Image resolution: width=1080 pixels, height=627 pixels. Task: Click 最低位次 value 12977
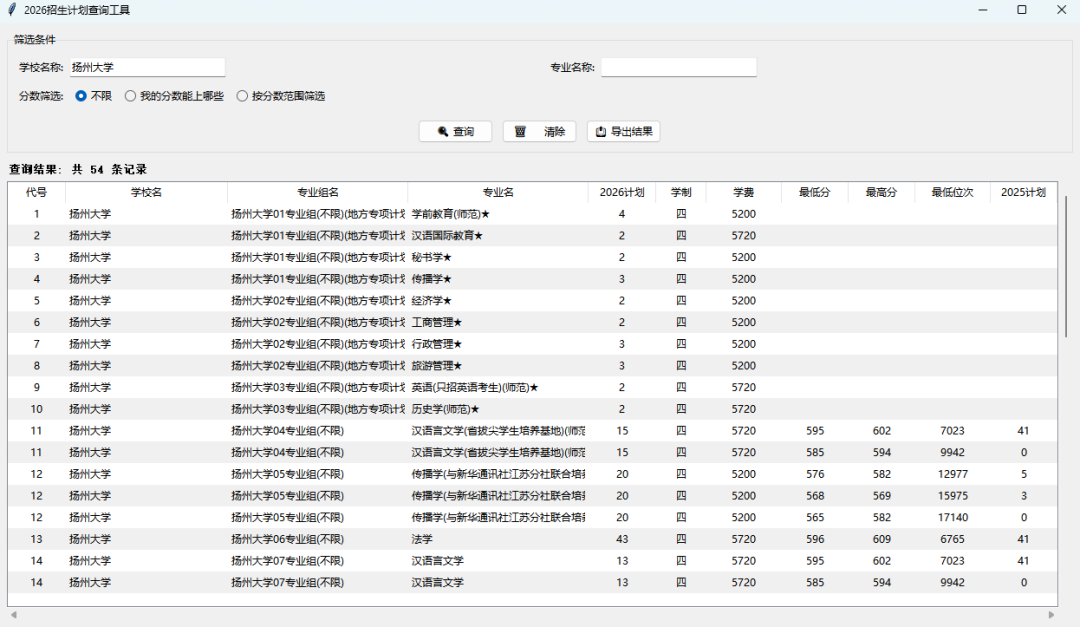pos(953,474)
